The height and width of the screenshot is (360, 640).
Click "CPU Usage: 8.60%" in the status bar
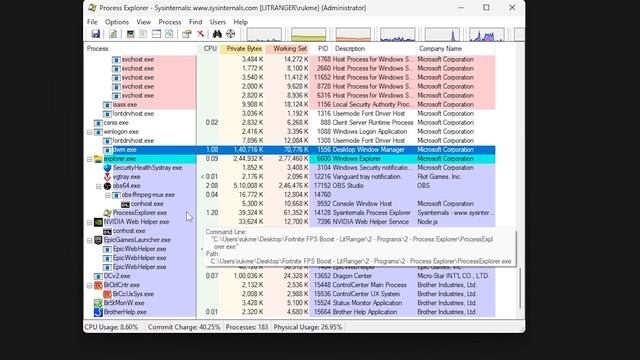111,327
